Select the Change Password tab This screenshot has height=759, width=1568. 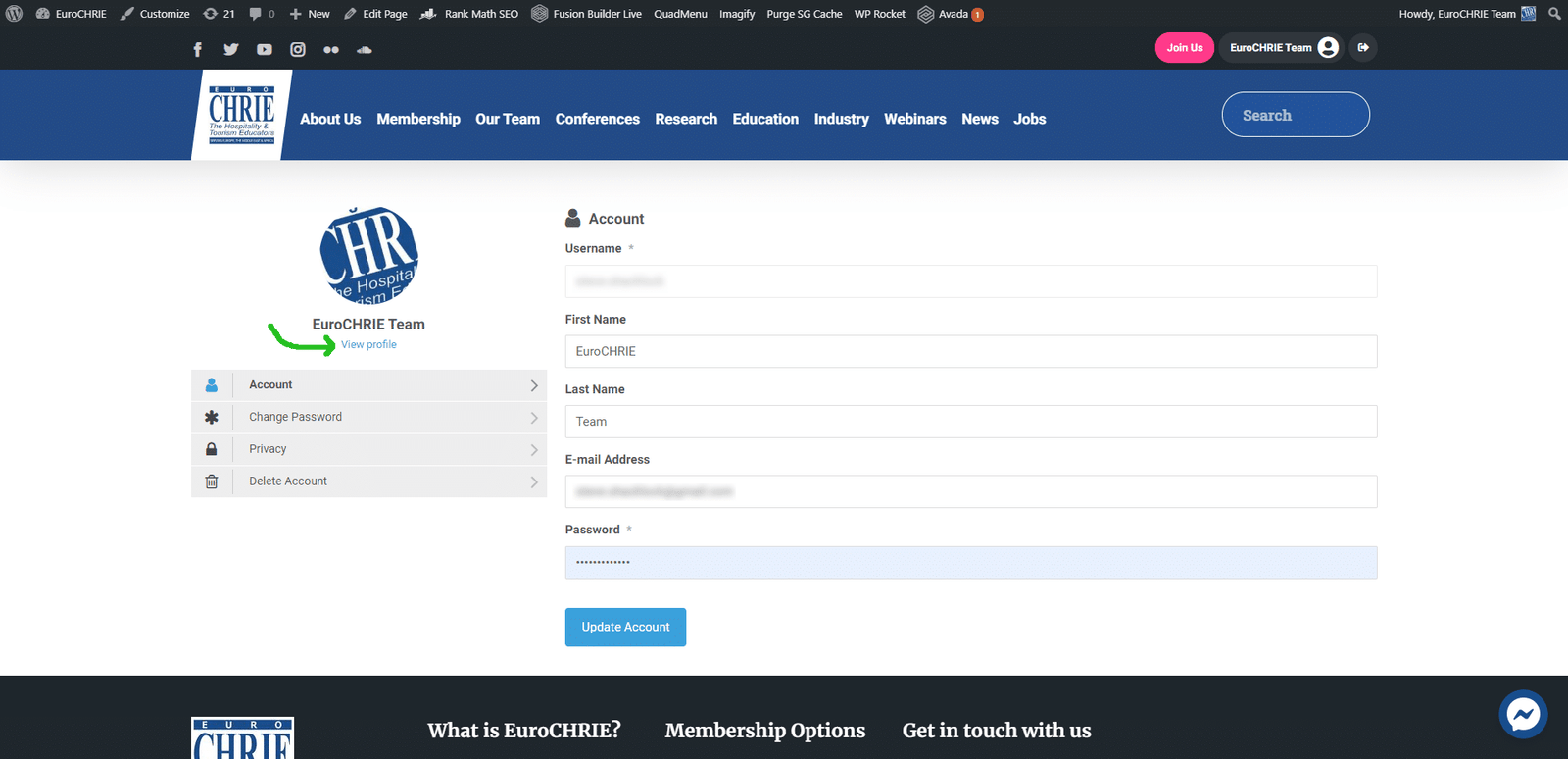pyautogui.click(x=369, y=417)
